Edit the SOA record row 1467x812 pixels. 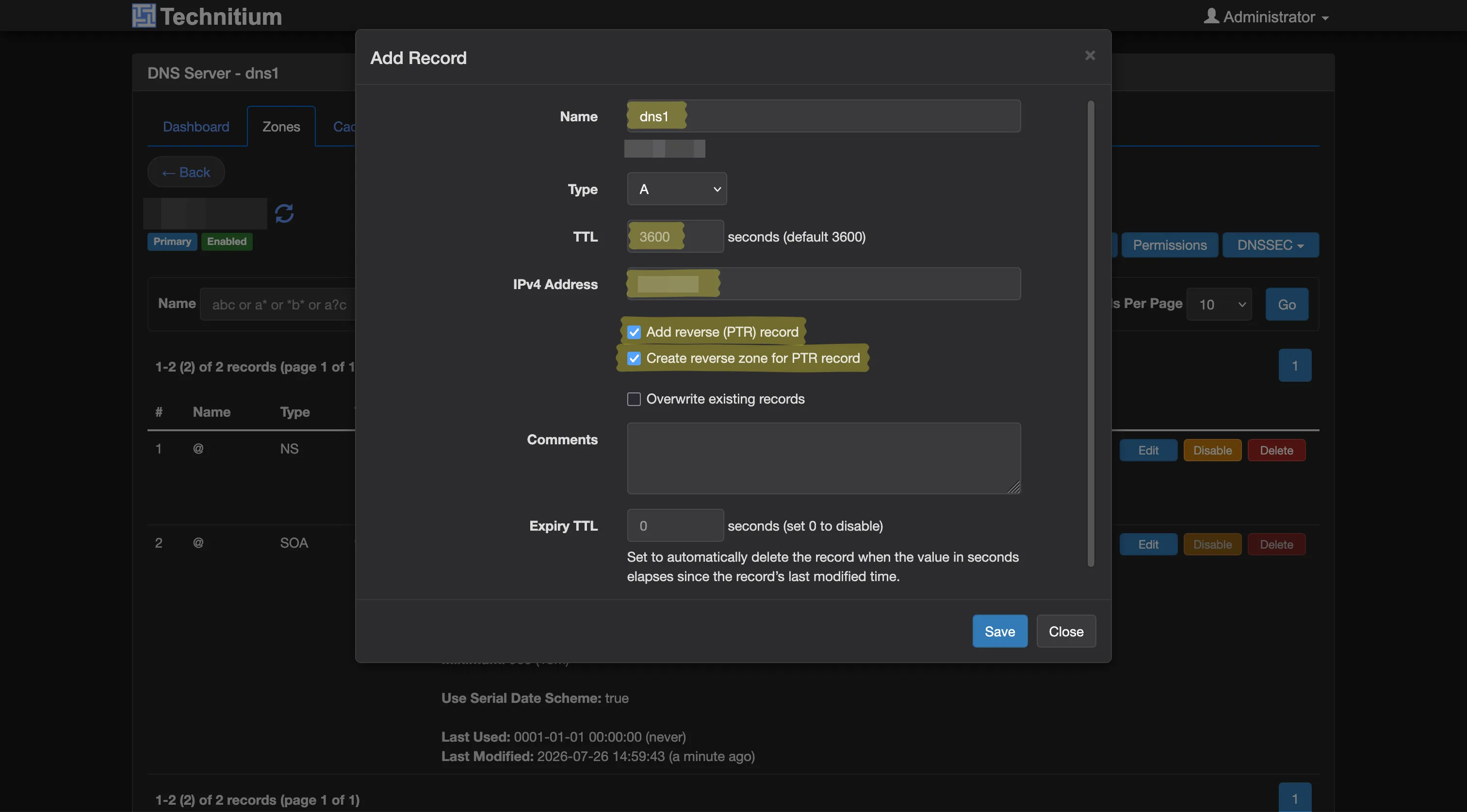coord(1148,544)
